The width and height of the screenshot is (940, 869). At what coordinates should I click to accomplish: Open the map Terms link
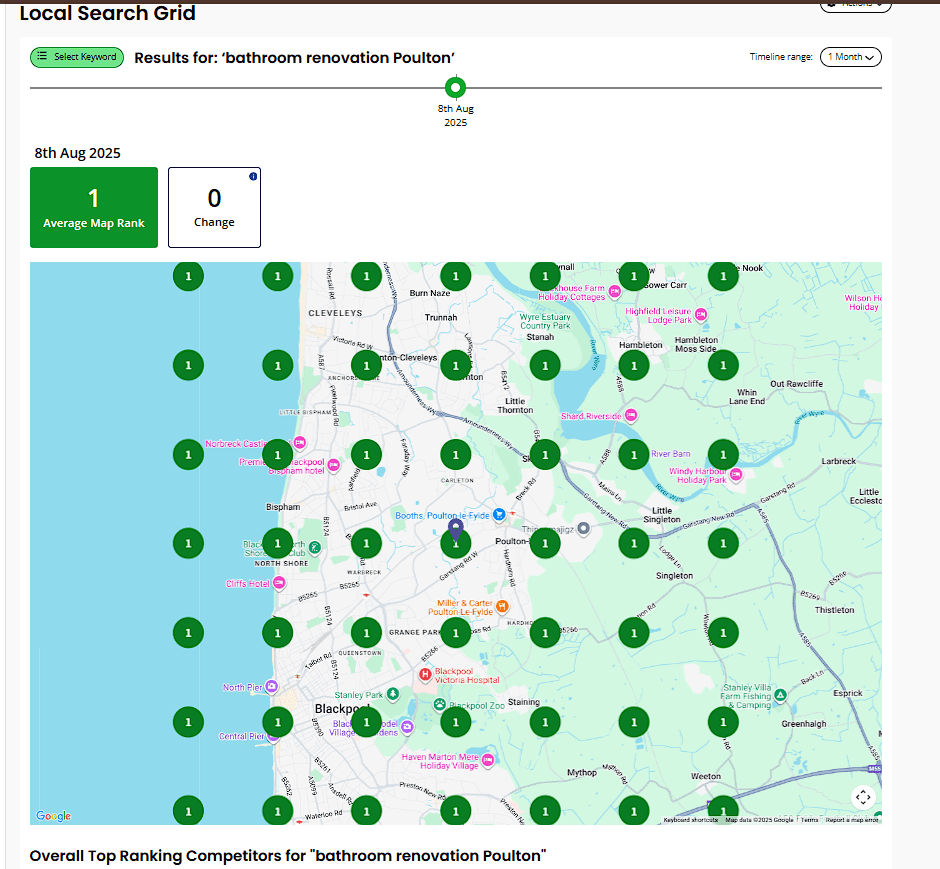pyautogui.click(x=809, y=820)
